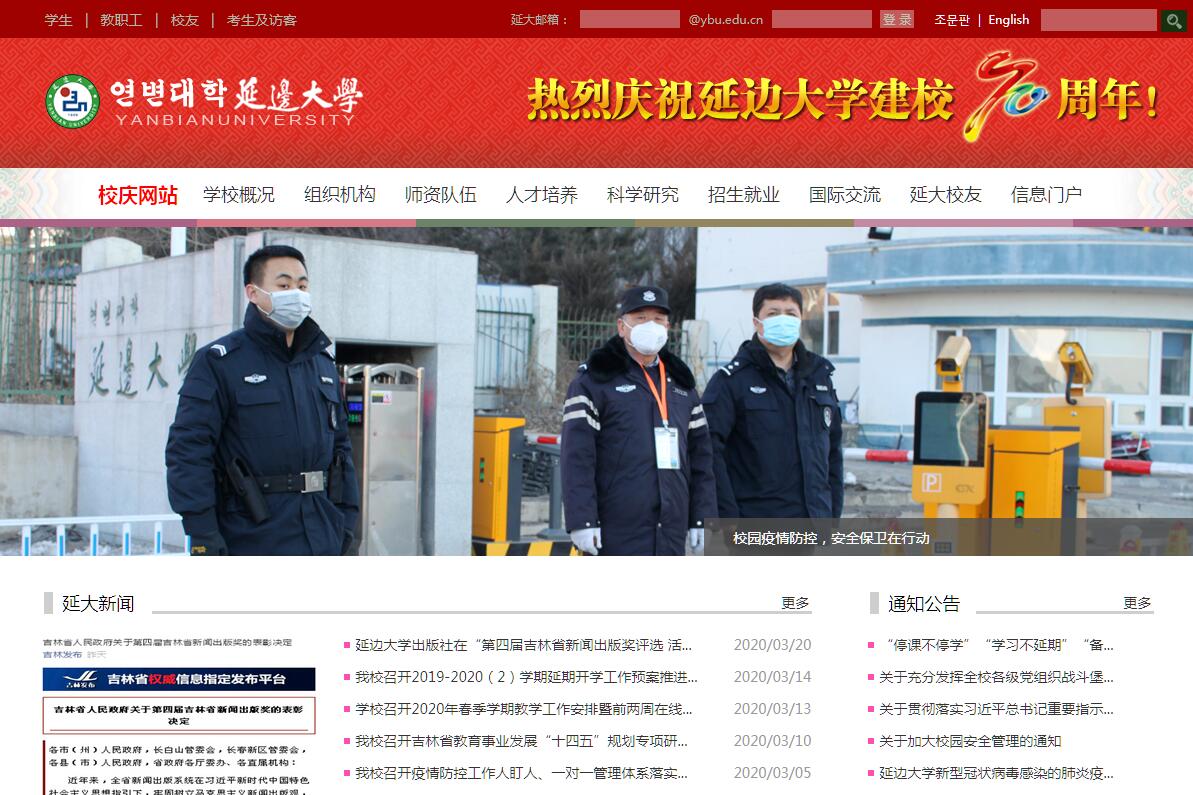Open news dated 2020/03/14 about 延期开学
Viewport: 1193px width, 795px height.
[x=526, y=677]
